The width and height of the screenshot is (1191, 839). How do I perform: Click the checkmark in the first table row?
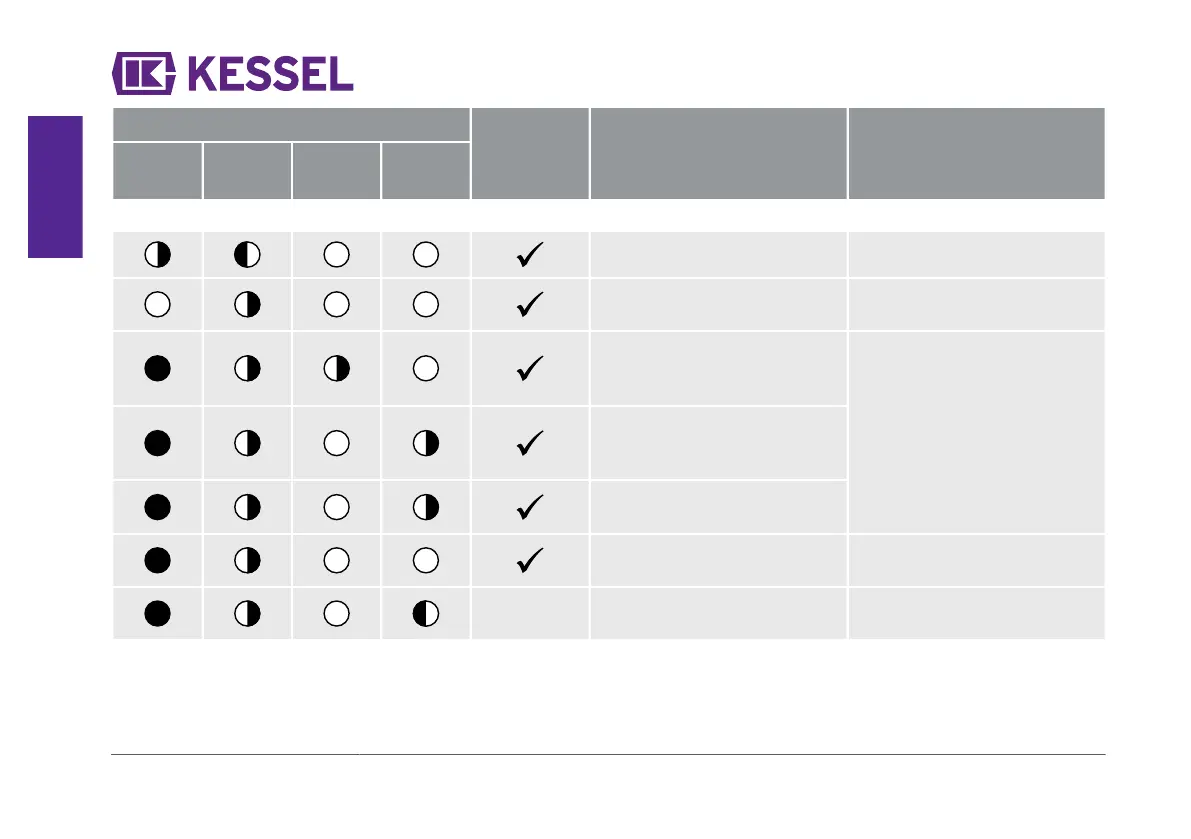pyautogui.click(x=530, y=254)
